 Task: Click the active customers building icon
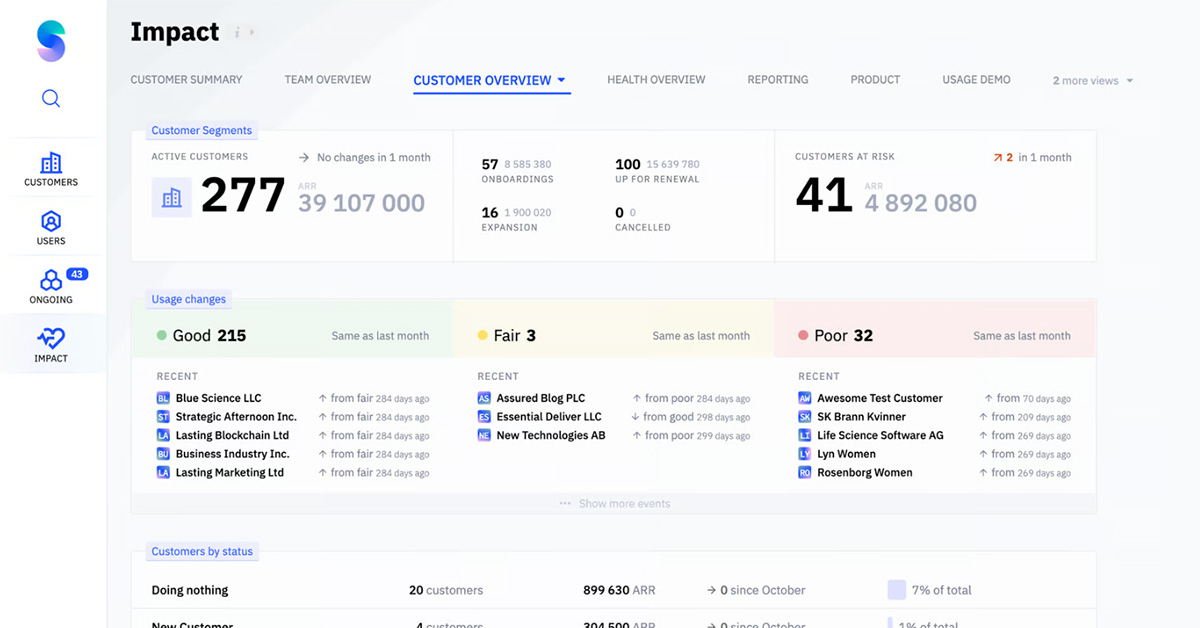pyautogui.click(x=171, y=197)
